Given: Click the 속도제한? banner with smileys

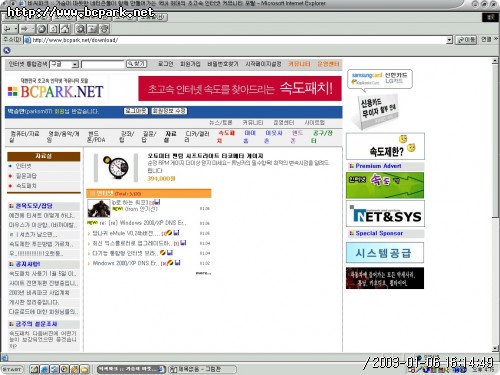Looking at the screenshot, I should pyautogui.click(x=385, y=146).
